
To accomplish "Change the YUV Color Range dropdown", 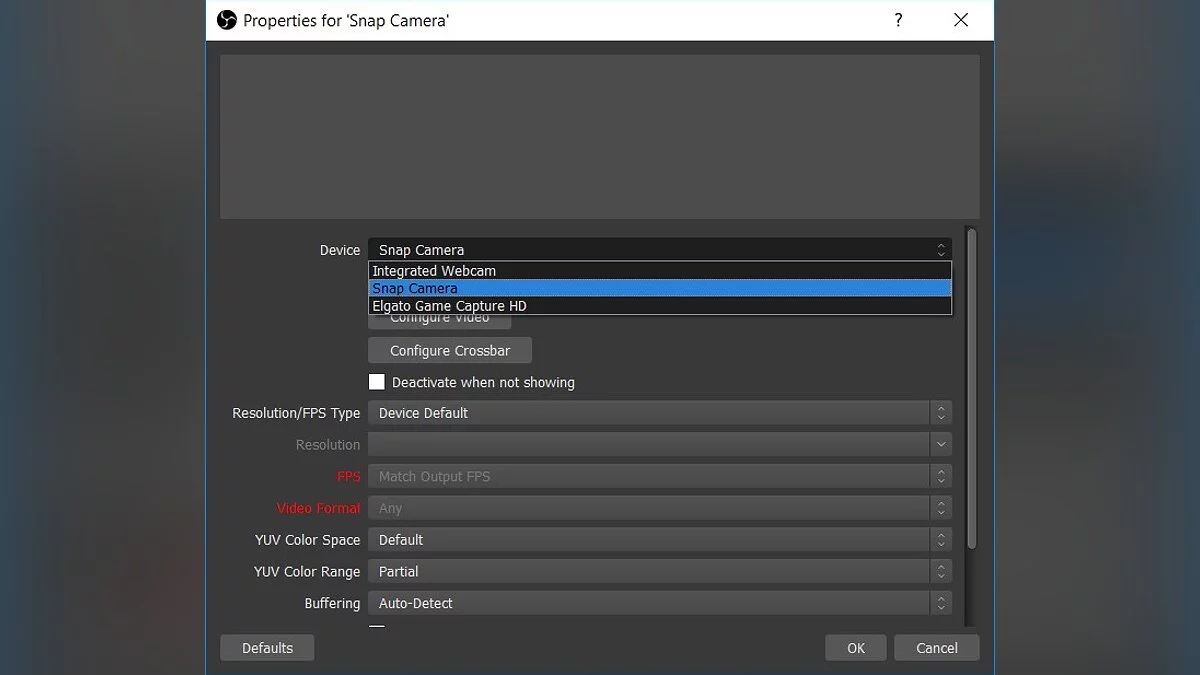I will [x=659, y=572].
